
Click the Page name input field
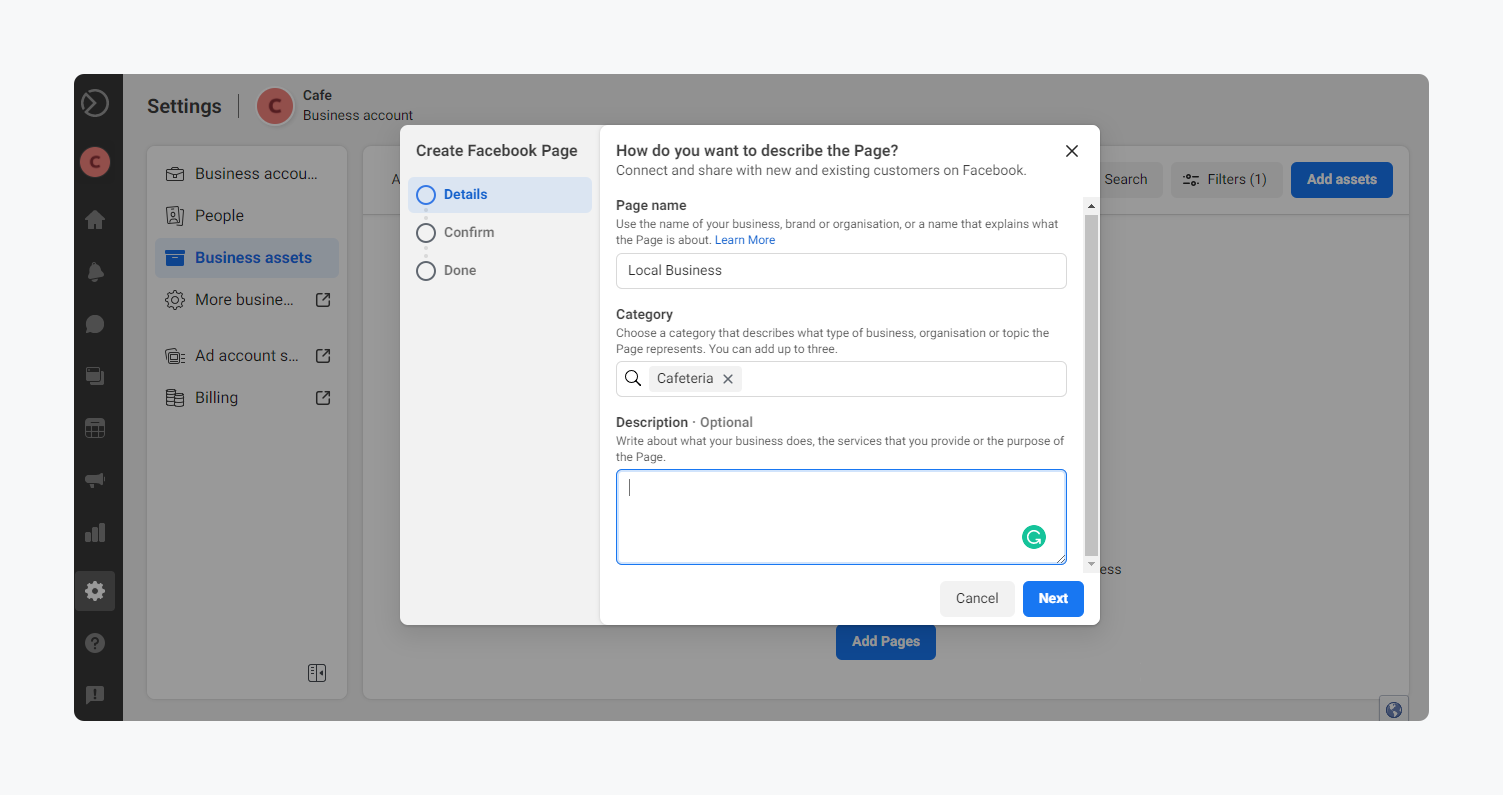click(841, 271)
